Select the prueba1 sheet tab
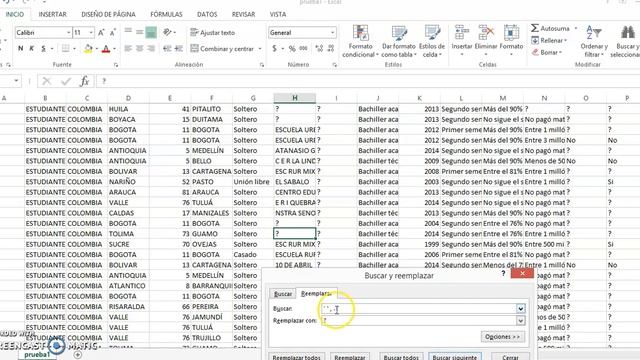 pos(37,355)
